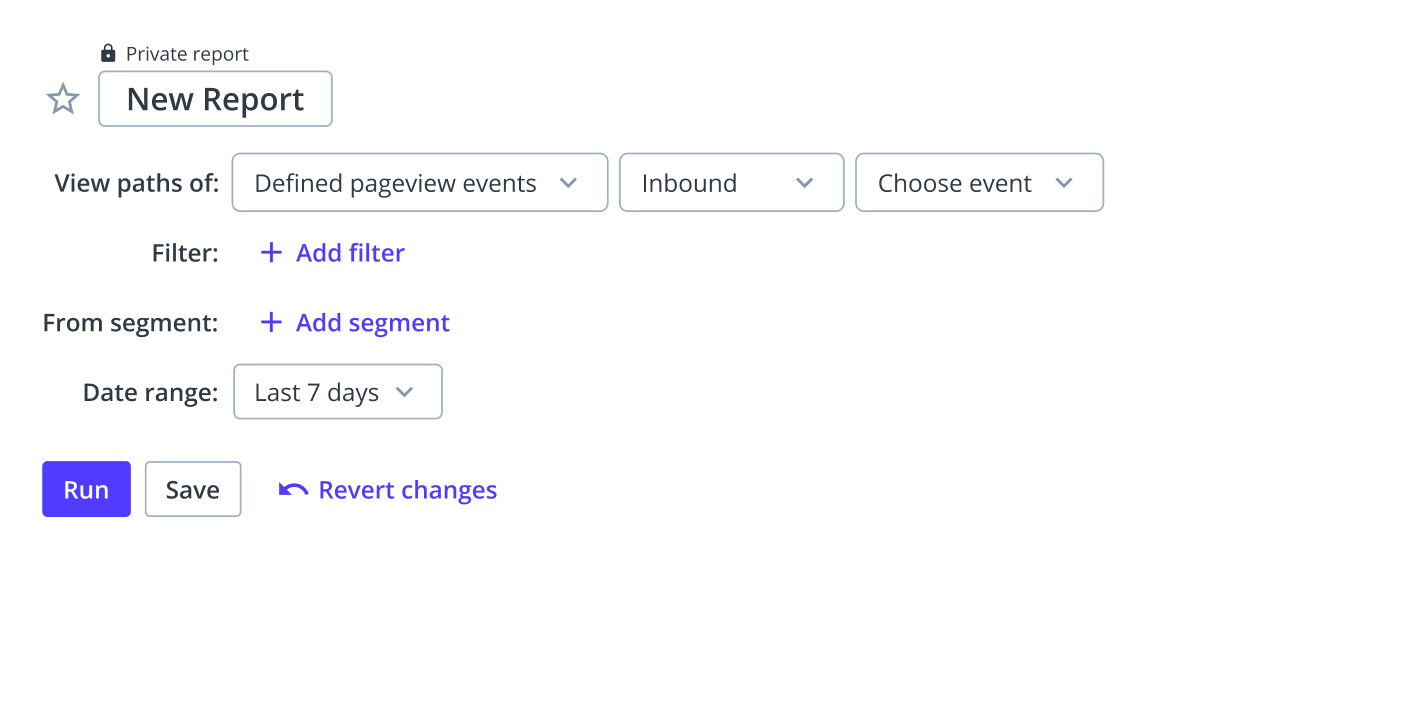Image resolution: width=1422 pixels, height=702 pixels.
Task: Click the chevron arrow in Choose event box
Action: (1064, 183)
